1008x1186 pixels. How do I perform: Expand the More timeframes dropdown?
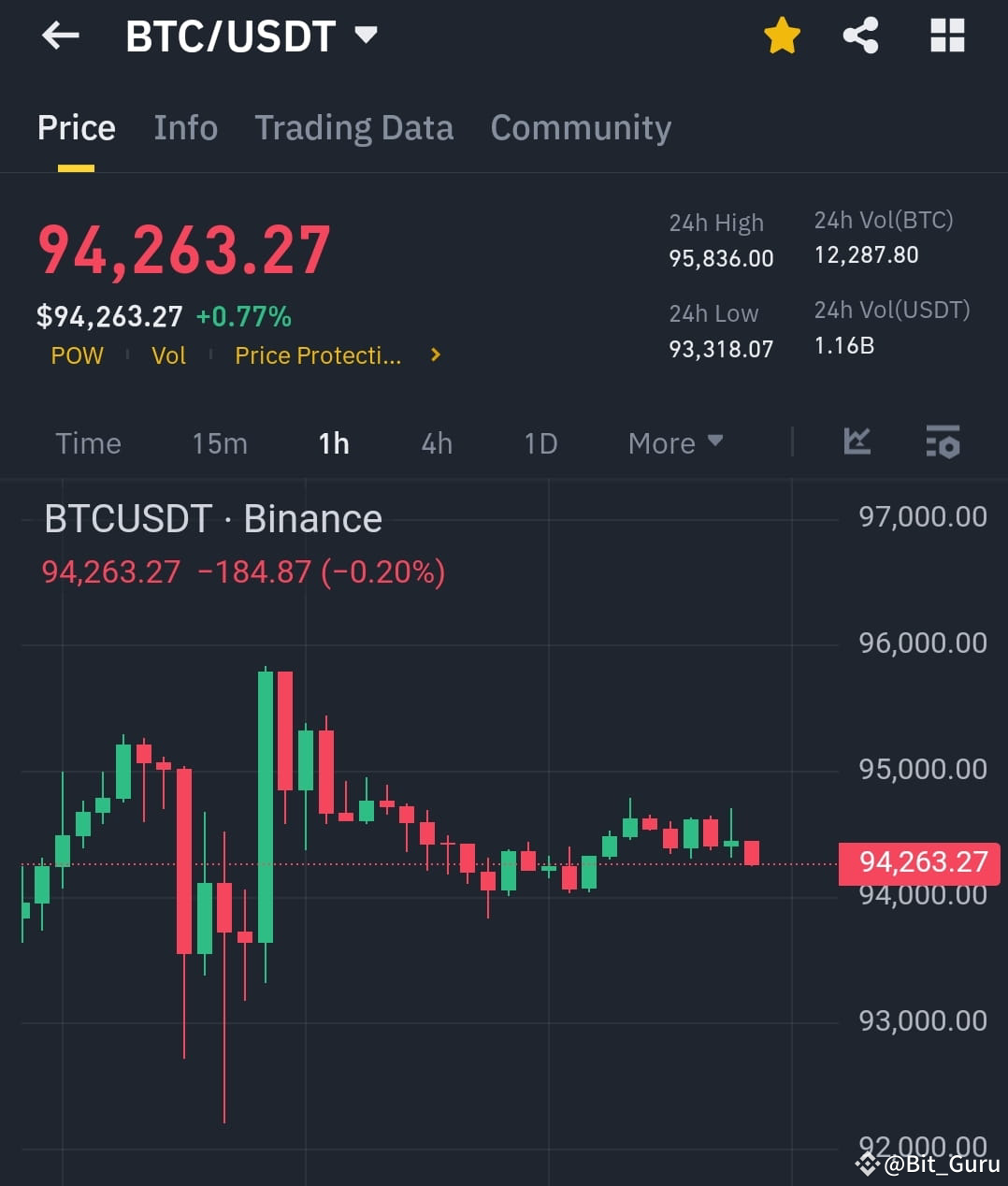(x=675, y=442)
